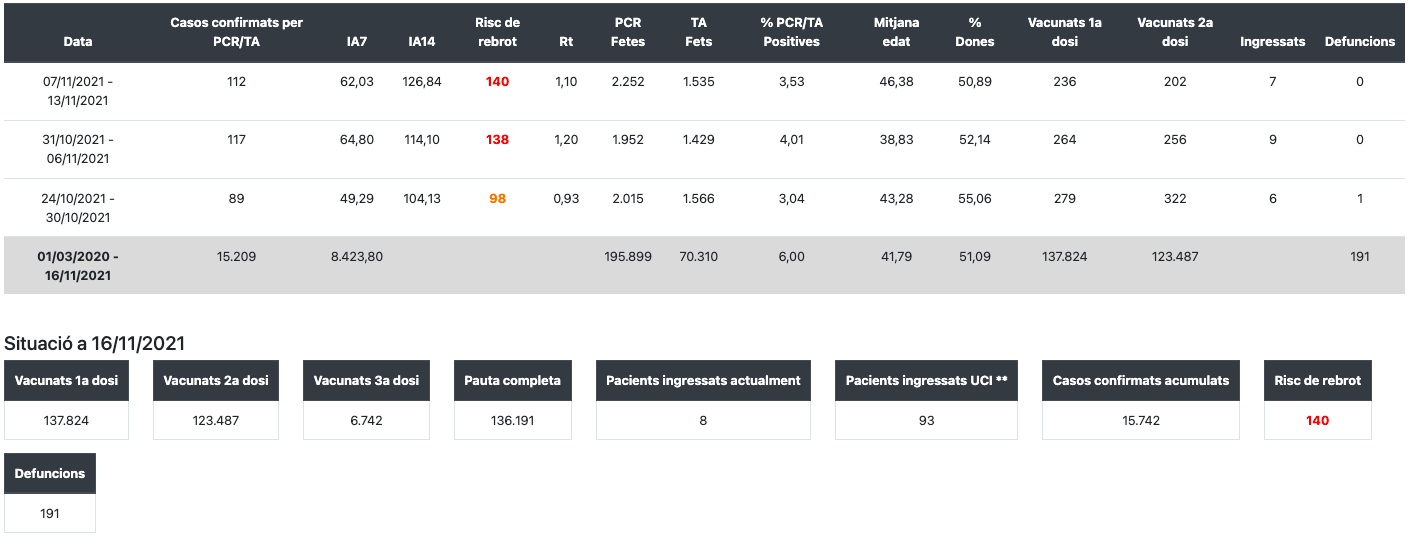Click the accumulated cases value 15.742
Viewport: 1411px width, 538px height.
pyautogui.click(x=1141, y=421)
